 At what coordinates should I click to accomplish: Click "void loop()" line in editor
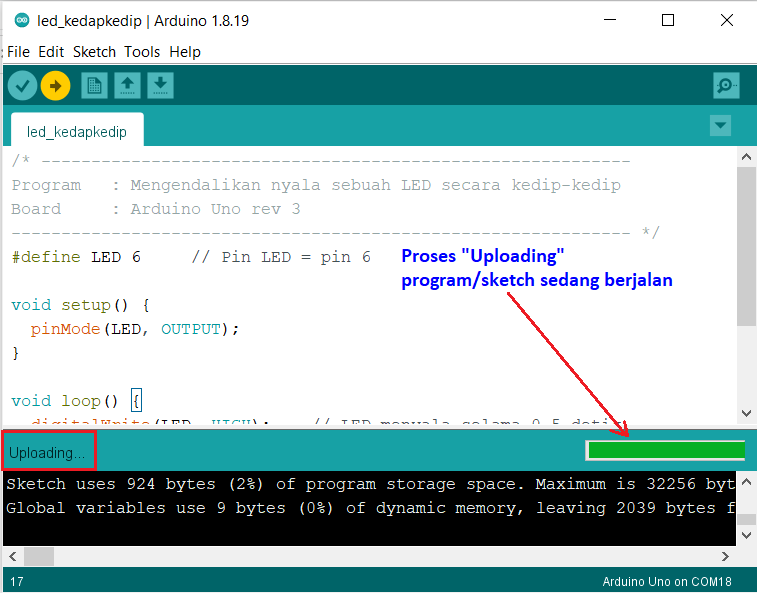click(x=76, y=401)
